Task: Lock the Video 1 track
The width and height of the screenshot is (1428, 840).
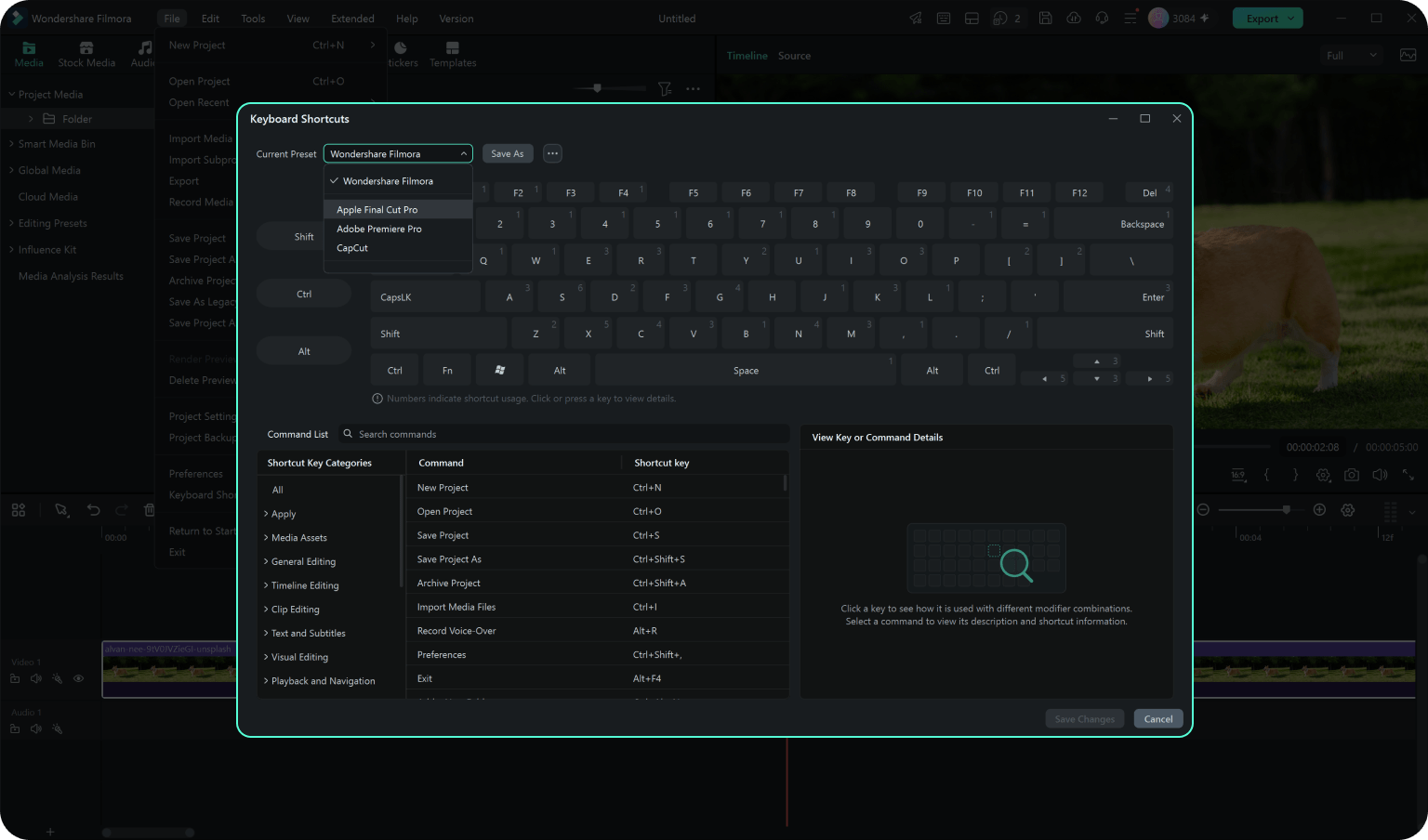Action: click(15, 678)
